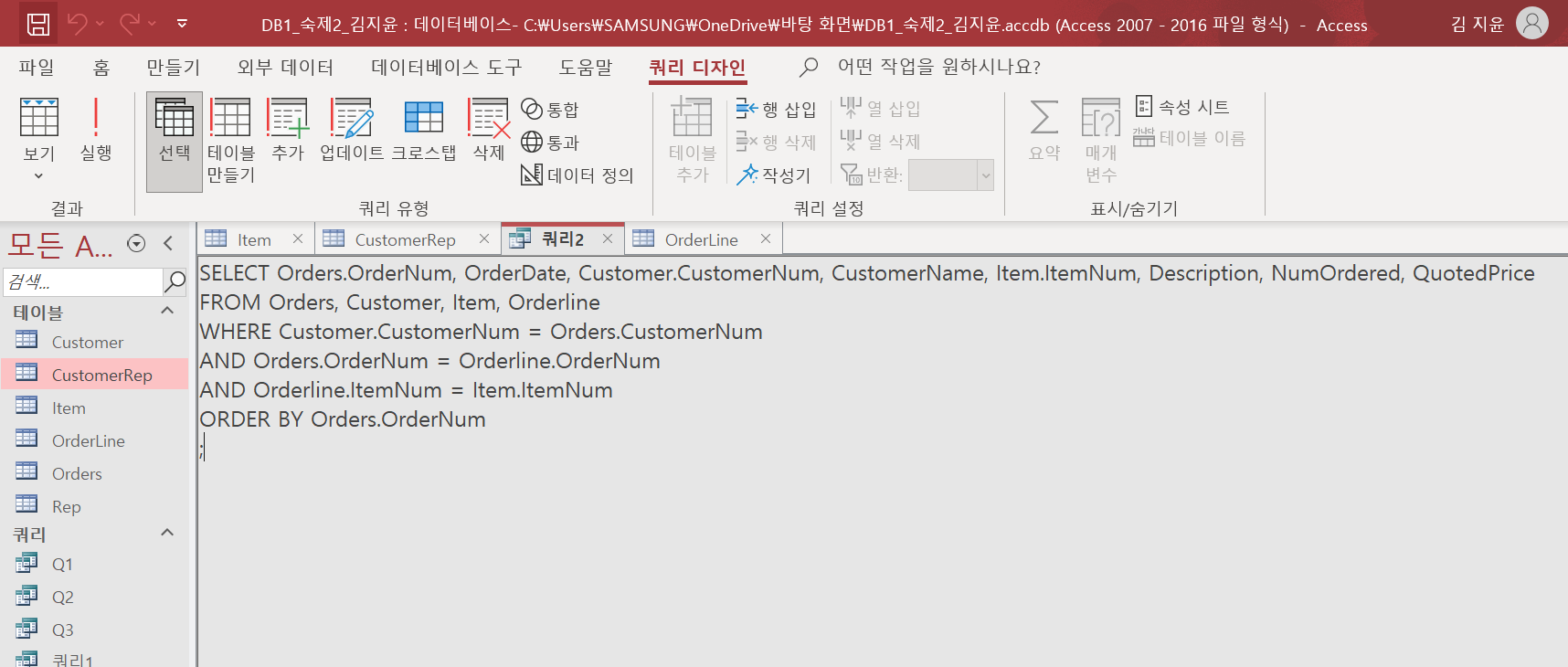Switch to 도움말 (Help) ribbon tab
The image size is (1568, 667).
click(586, 68)
